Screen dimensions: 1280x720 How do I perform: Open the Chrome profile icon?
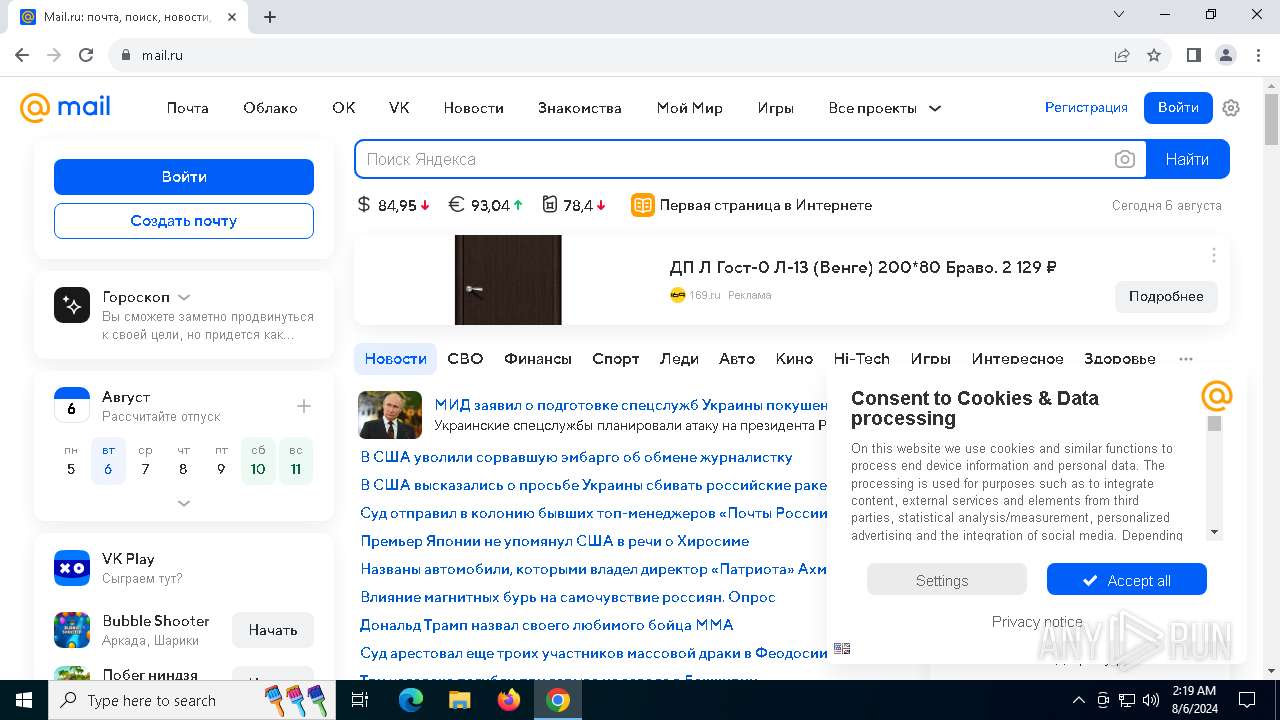pyautogui.click(x=1226, y=55)
